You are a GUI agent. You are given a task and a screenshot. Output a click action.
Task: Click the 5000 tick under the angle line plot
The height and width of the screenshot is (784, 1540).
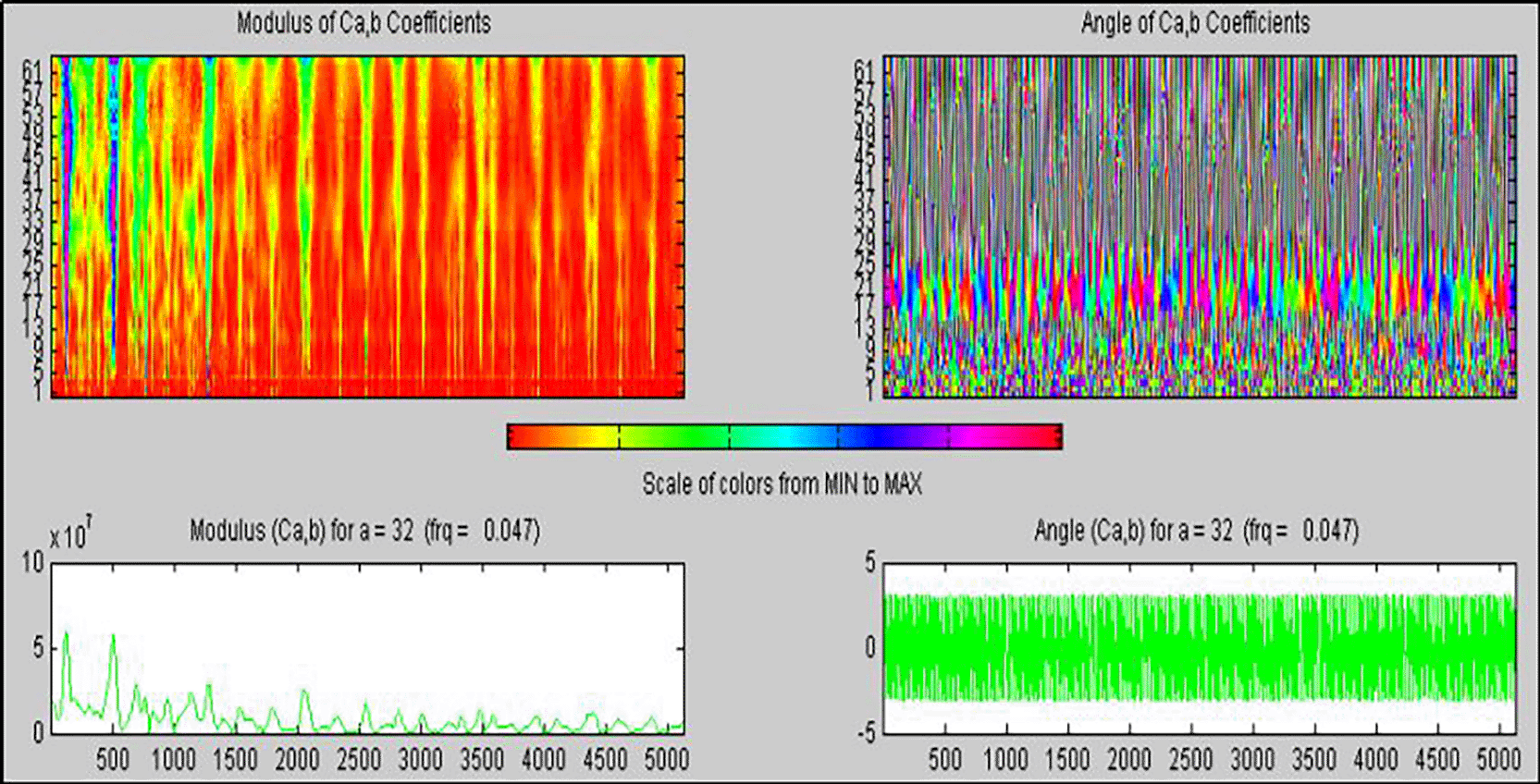(1499, 760)
